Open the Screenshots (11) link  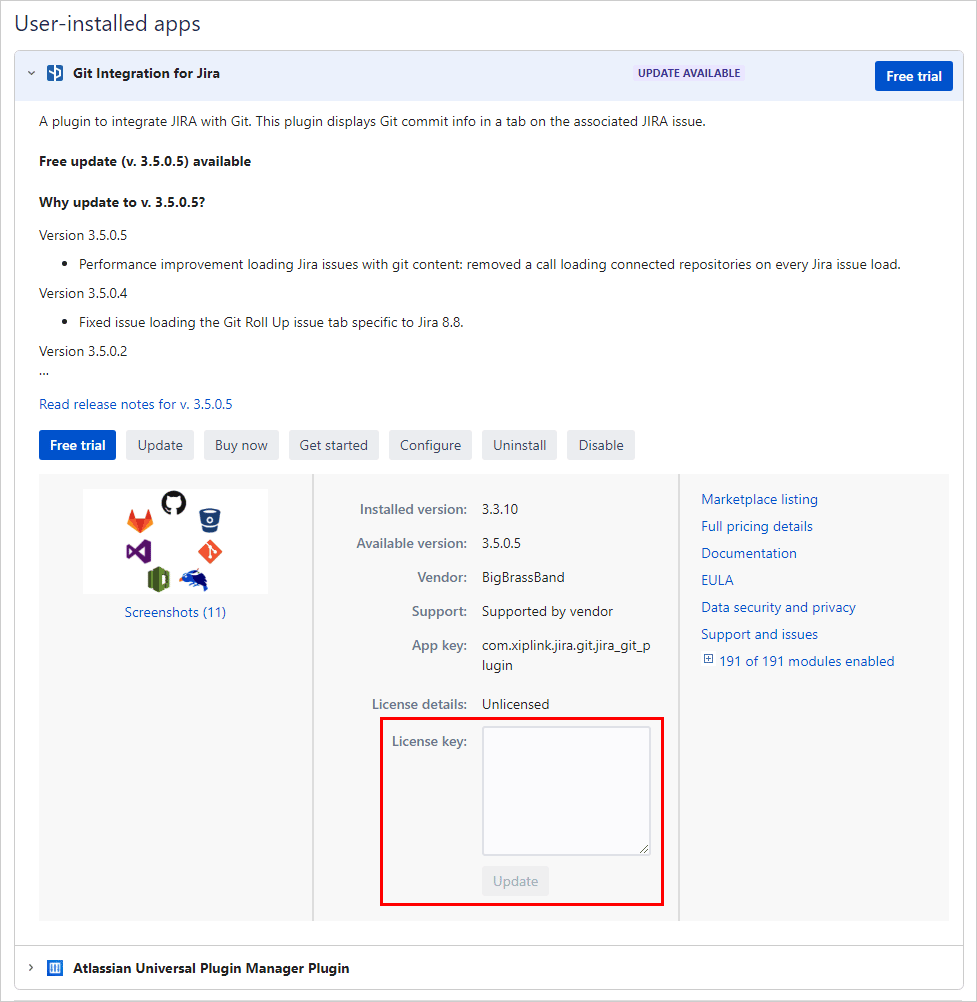tap(175, 612)
